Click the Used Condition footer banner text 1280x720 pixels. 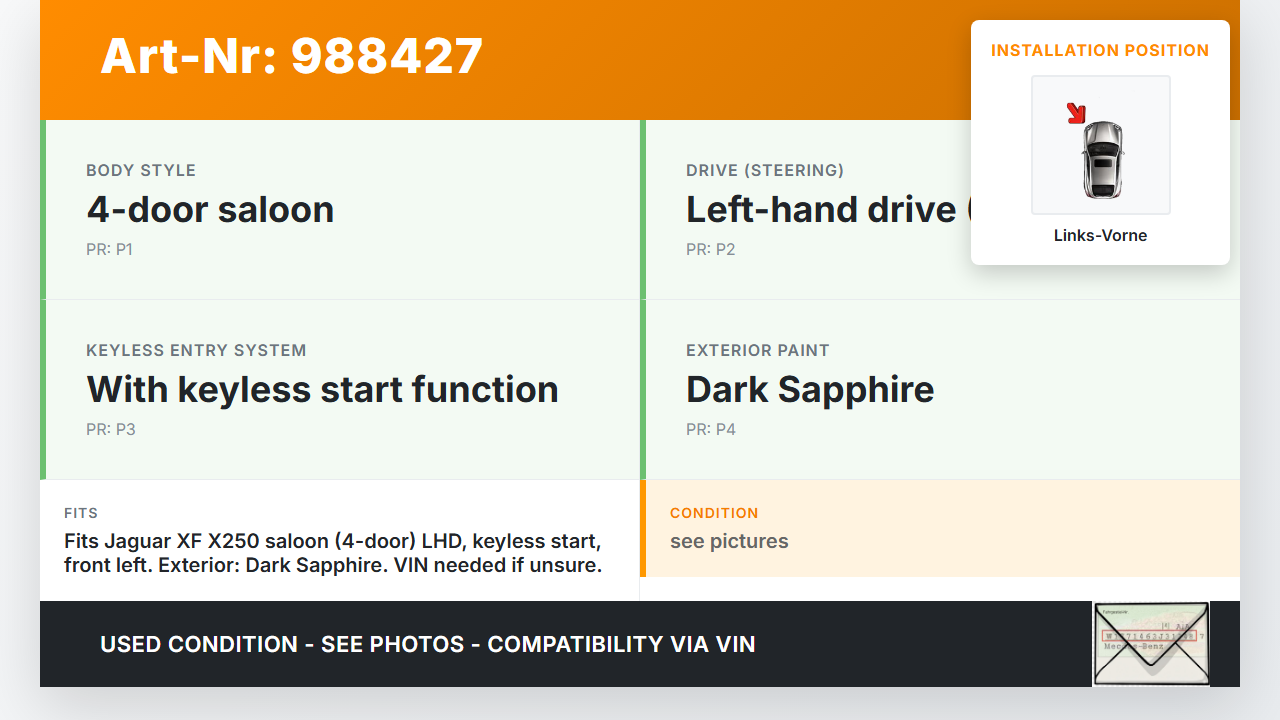[425, 645]
